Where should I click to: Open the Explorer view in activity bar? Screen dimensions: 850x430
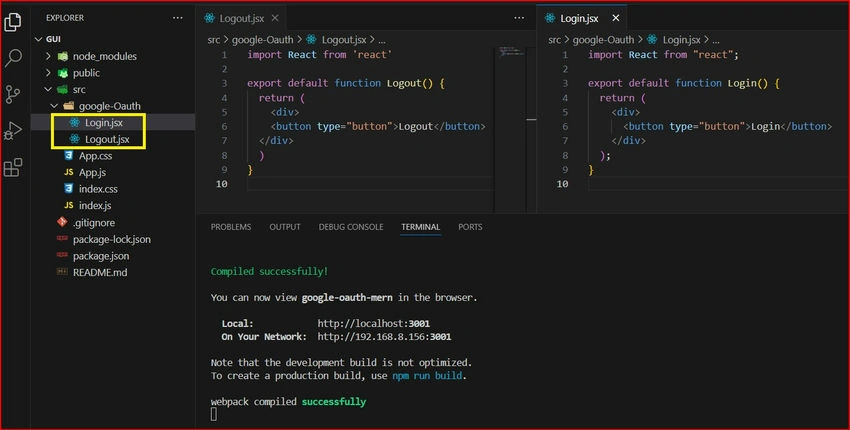pyautogui.click(x=12, y=22)
